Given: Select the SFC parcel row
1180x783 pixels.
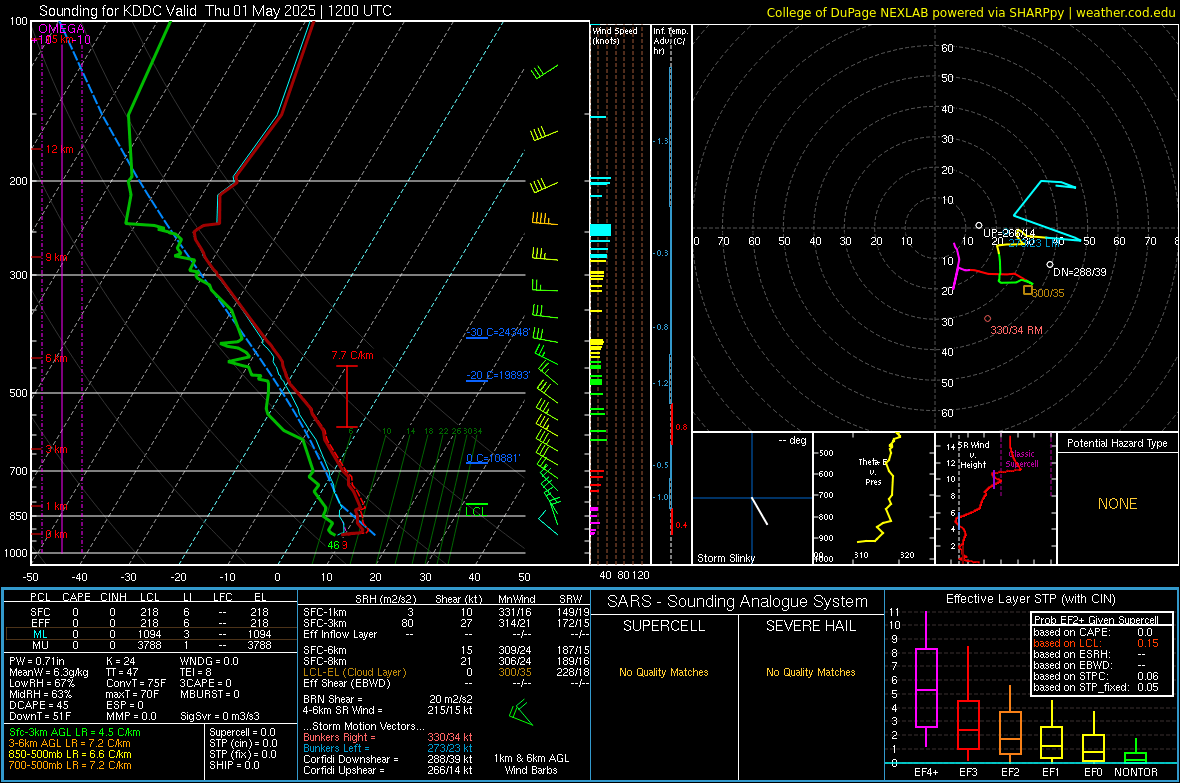Looking at the screenshot, I should [150, 612].
